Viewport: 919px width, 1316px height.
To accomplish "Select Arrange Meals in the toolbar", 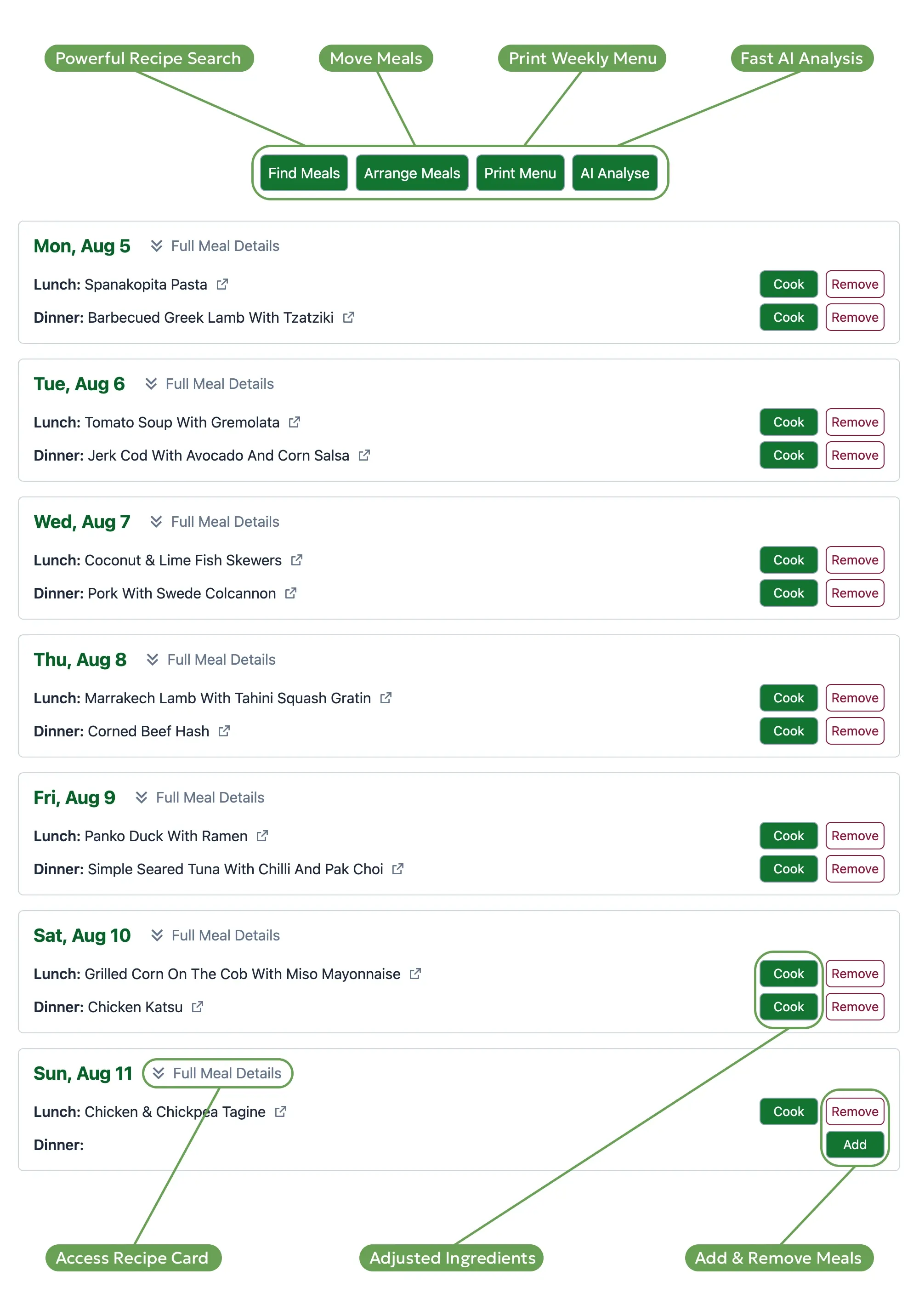I will click(x=412, y=173).
